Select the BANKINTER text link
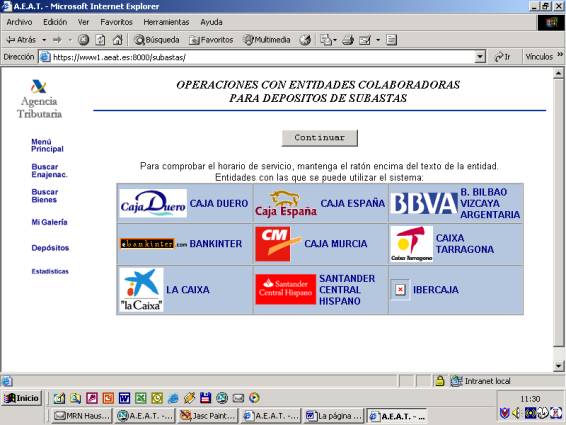 pyautogui.click(x=215, y=244)
